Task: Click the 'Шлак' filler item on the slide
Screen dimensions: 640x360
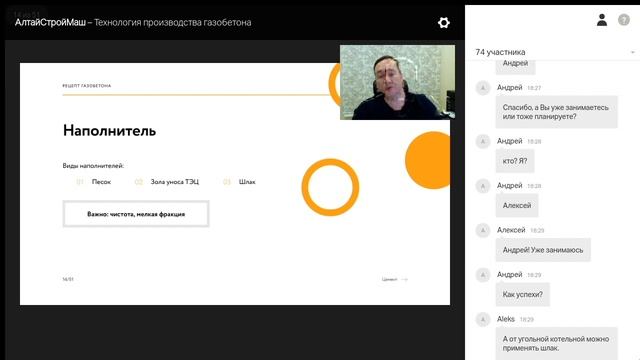Action: point(247,182)
